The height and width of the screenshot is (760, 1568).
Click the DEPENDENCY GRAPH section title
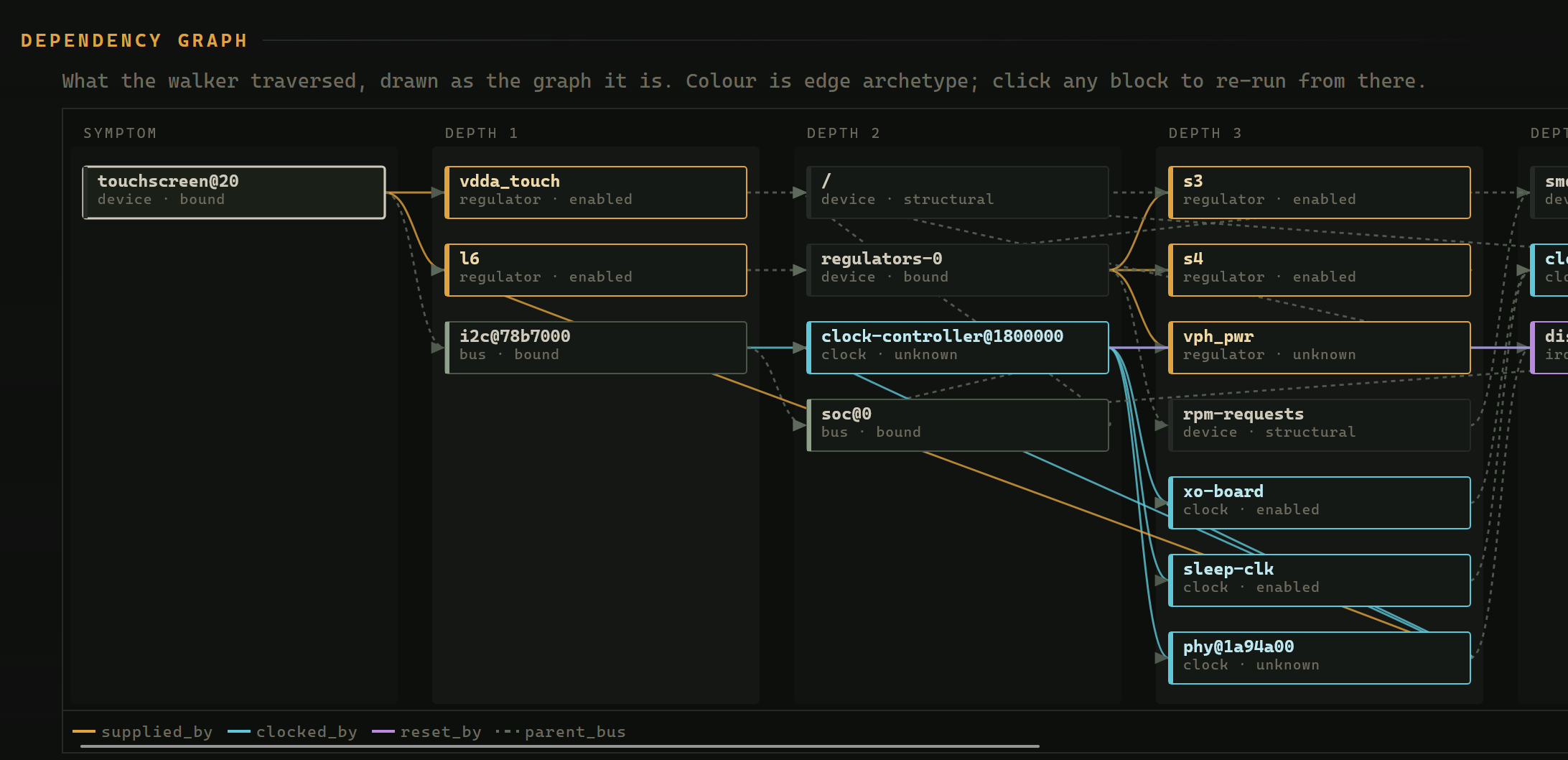pyautogui.click(x=134, y=41)
